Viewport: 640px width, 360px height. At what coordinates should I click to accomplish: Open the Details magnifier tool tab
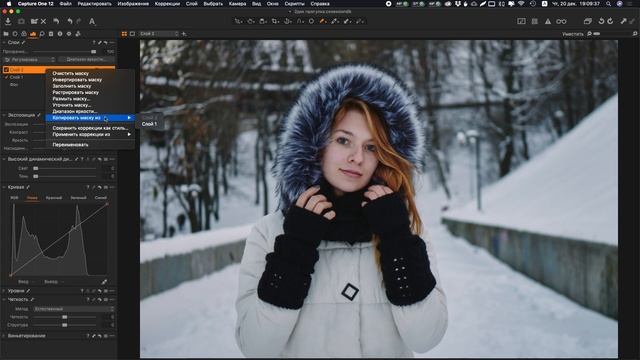pos(42,34)
